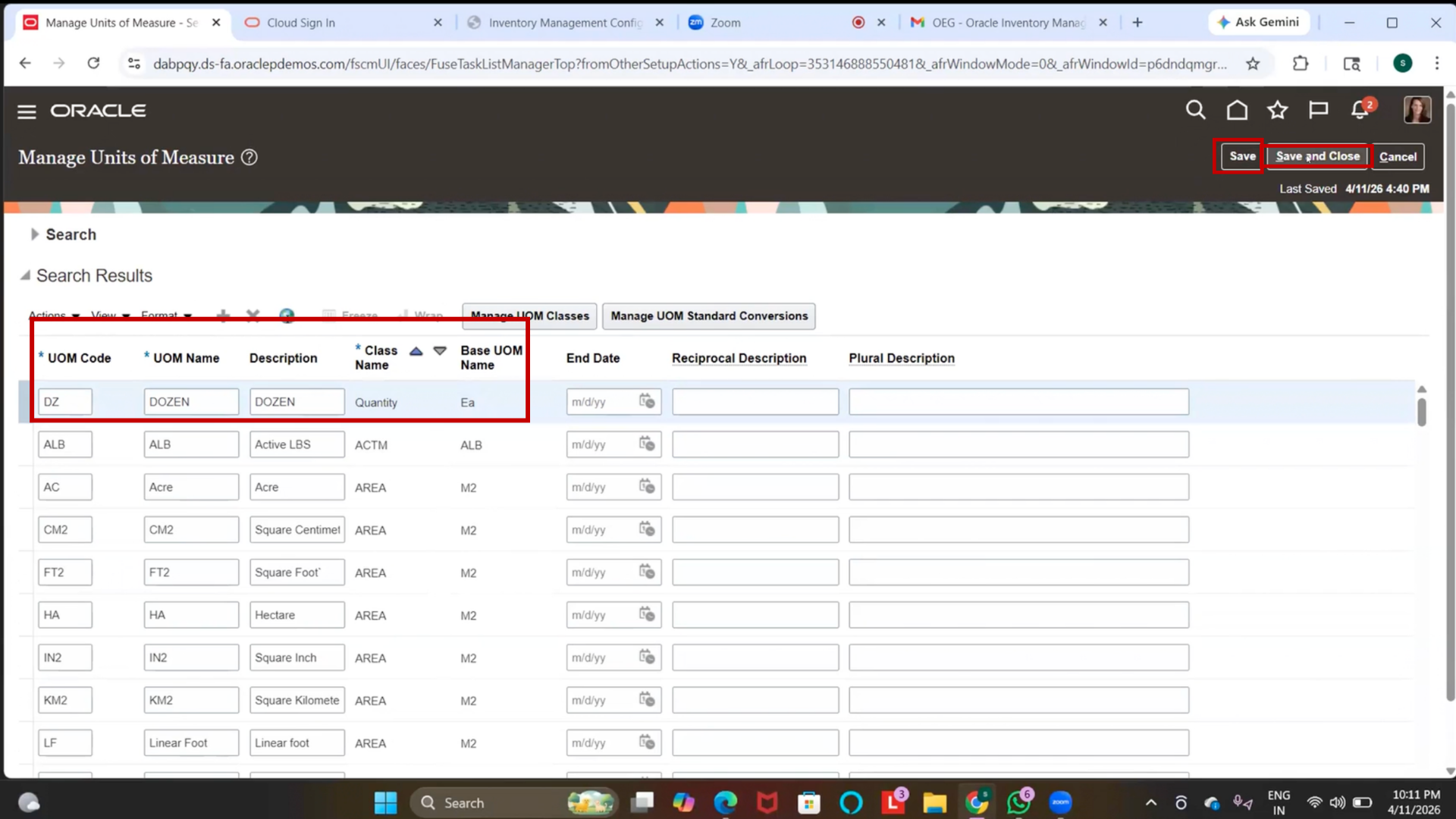The width and height of the screenshot is (1456, 819).
Task: Click the Ask Gemini button
Action: pos(1258,23)
